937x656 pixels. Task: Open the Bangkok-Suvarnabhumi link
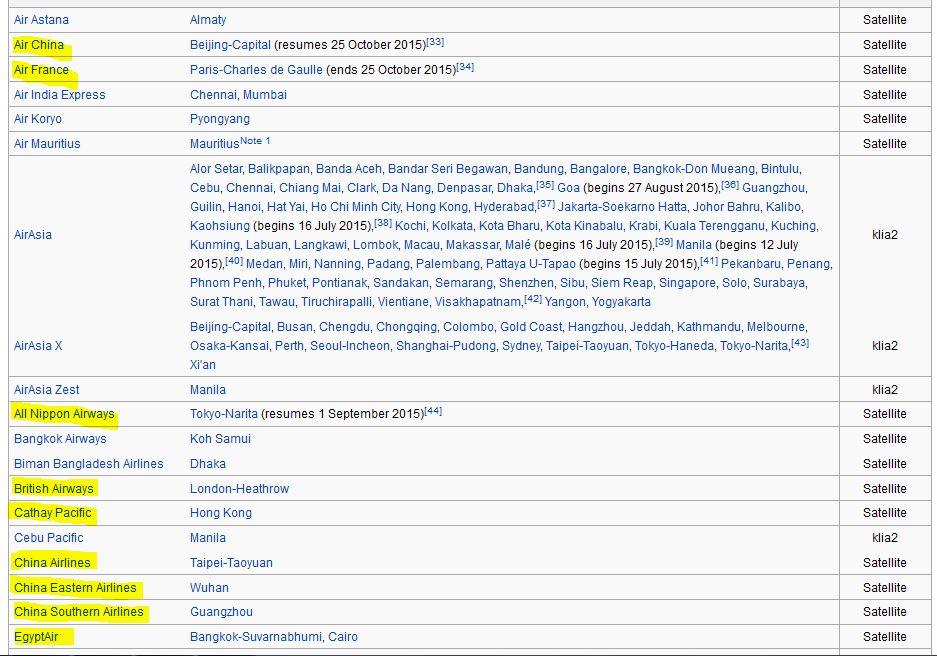[x=256, y=637]
